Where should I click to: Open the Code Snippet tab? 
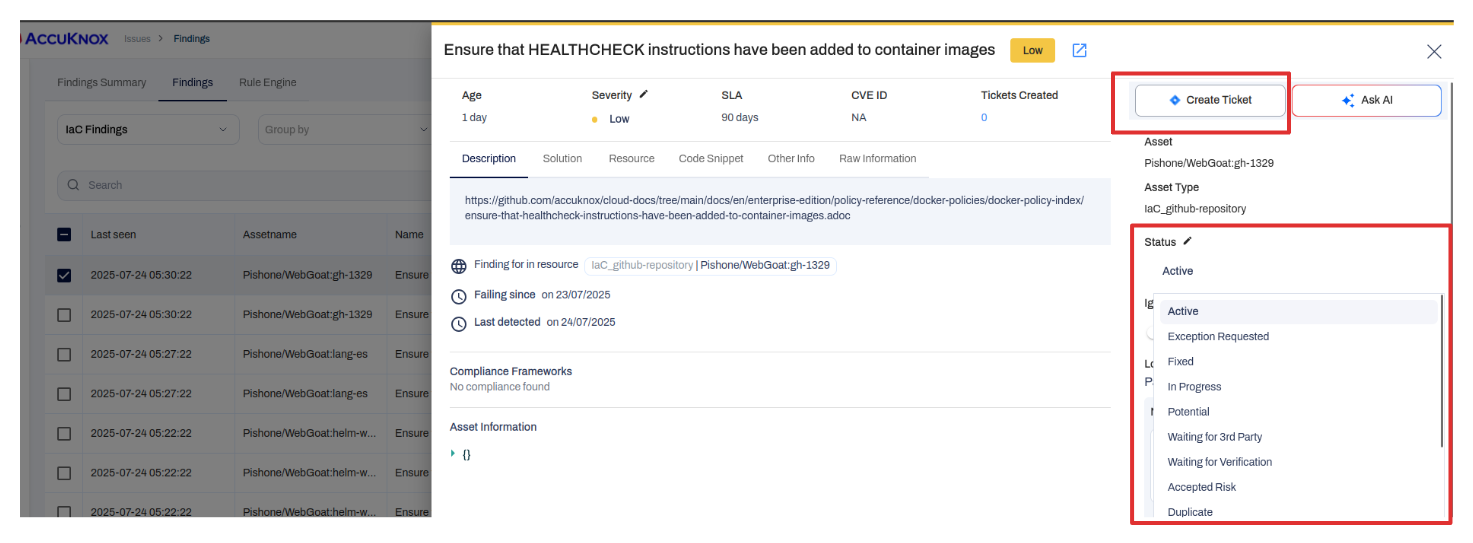click(x=711, y=158)
